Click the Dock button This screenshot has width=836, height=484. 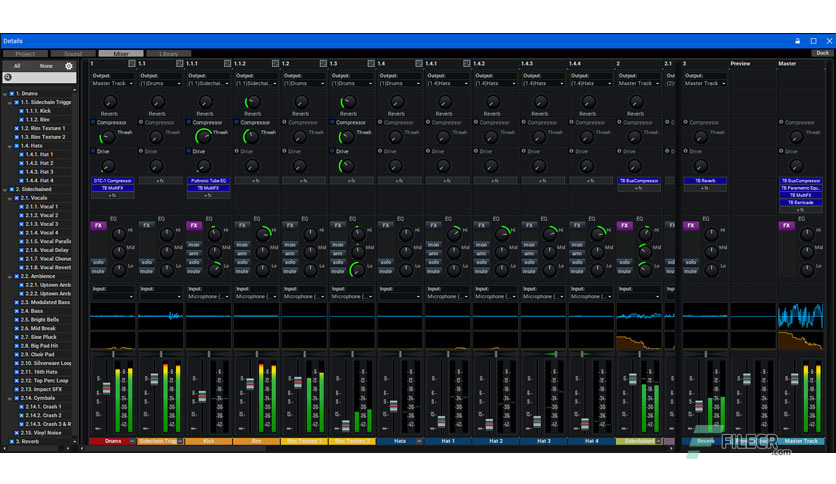823,53
